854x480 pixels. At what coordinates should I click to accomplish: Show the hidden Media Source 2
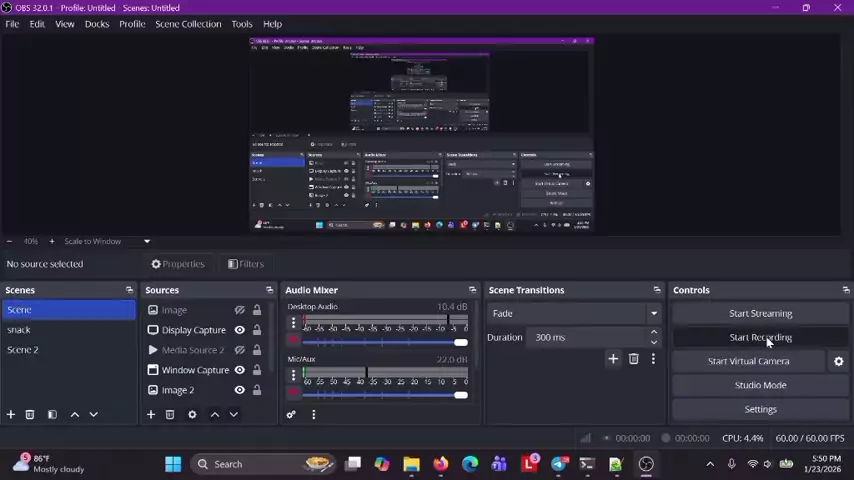[239, 350]
